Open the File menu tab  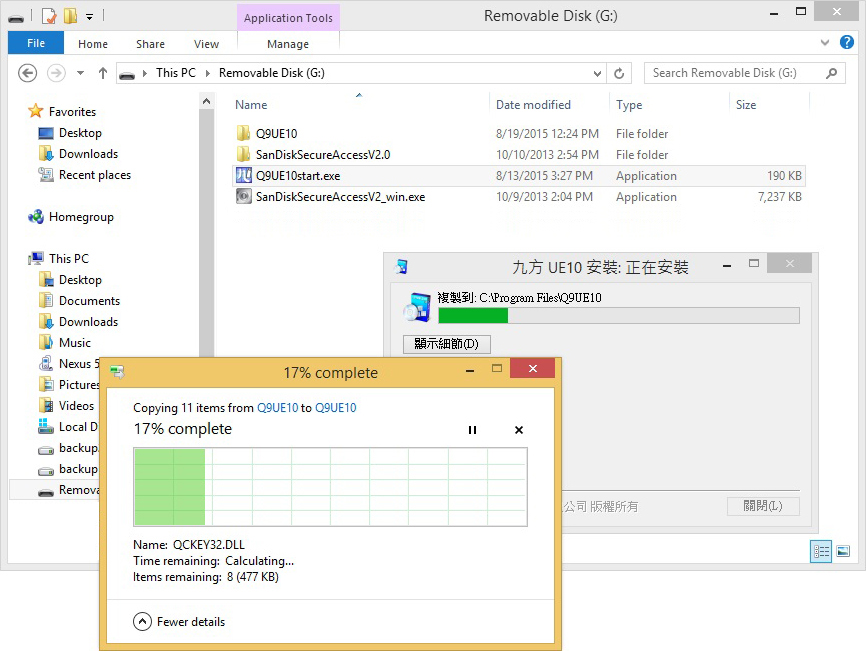tap(36, 43)
